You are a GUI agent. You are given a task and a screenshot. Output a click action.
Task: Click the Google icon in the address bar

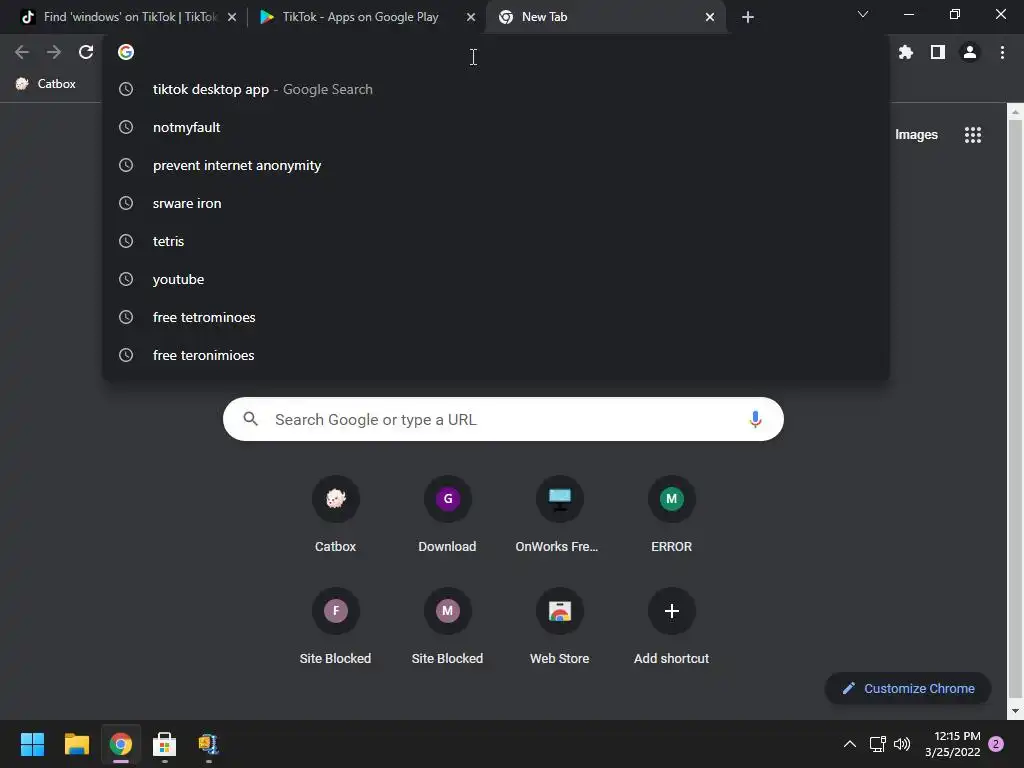[x=126, y=52]
